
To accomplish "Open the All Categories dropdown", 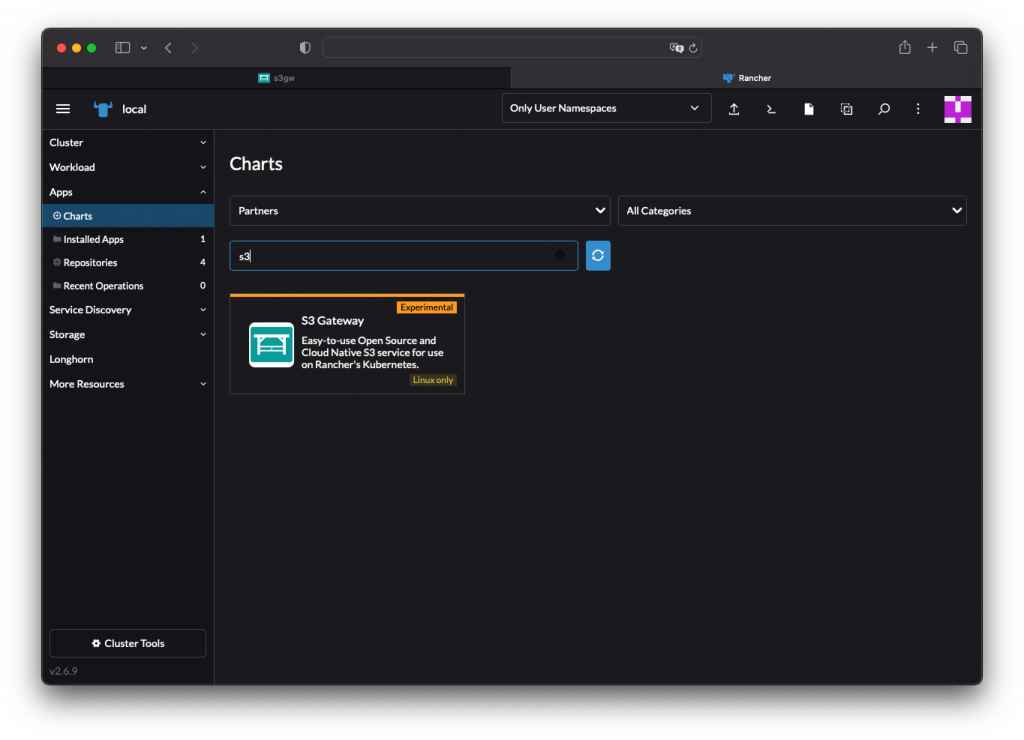I will click(x=791, y=211).
